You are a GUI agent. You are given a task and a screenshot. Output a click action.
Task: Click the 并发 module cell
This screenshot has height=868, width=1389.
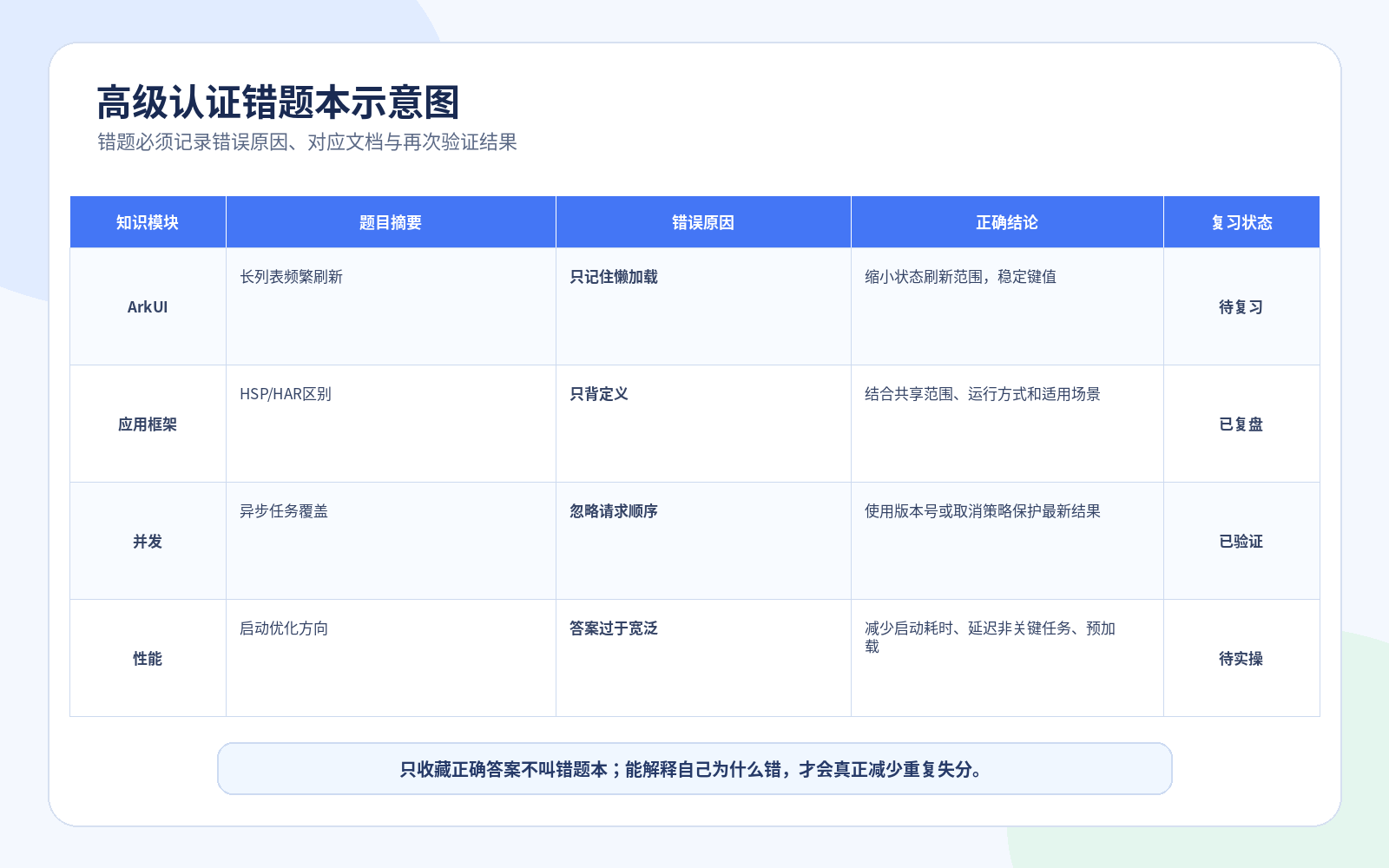(148, 541)
